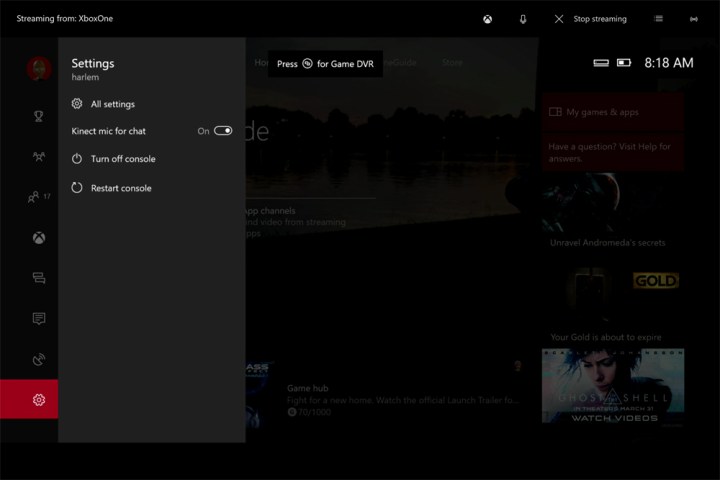Open My games & apps tile

tap(613, 112)
